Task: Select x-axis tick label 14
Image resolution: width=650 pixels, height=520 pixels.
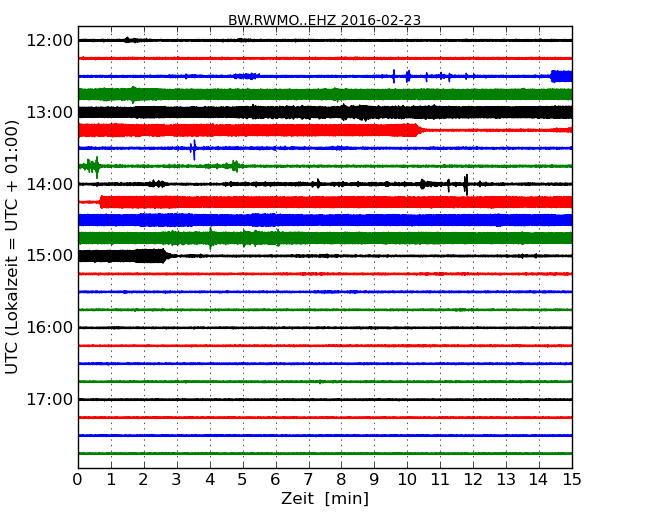Action: click(x=539, y=480)
